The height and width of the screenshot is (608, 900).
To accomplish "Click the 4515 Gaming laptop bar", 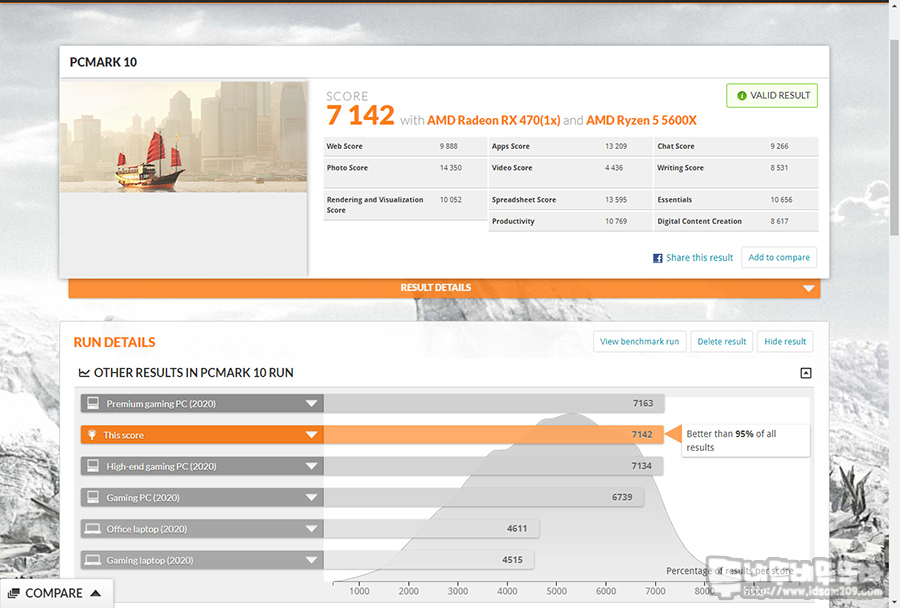I will tap(429, 560).
